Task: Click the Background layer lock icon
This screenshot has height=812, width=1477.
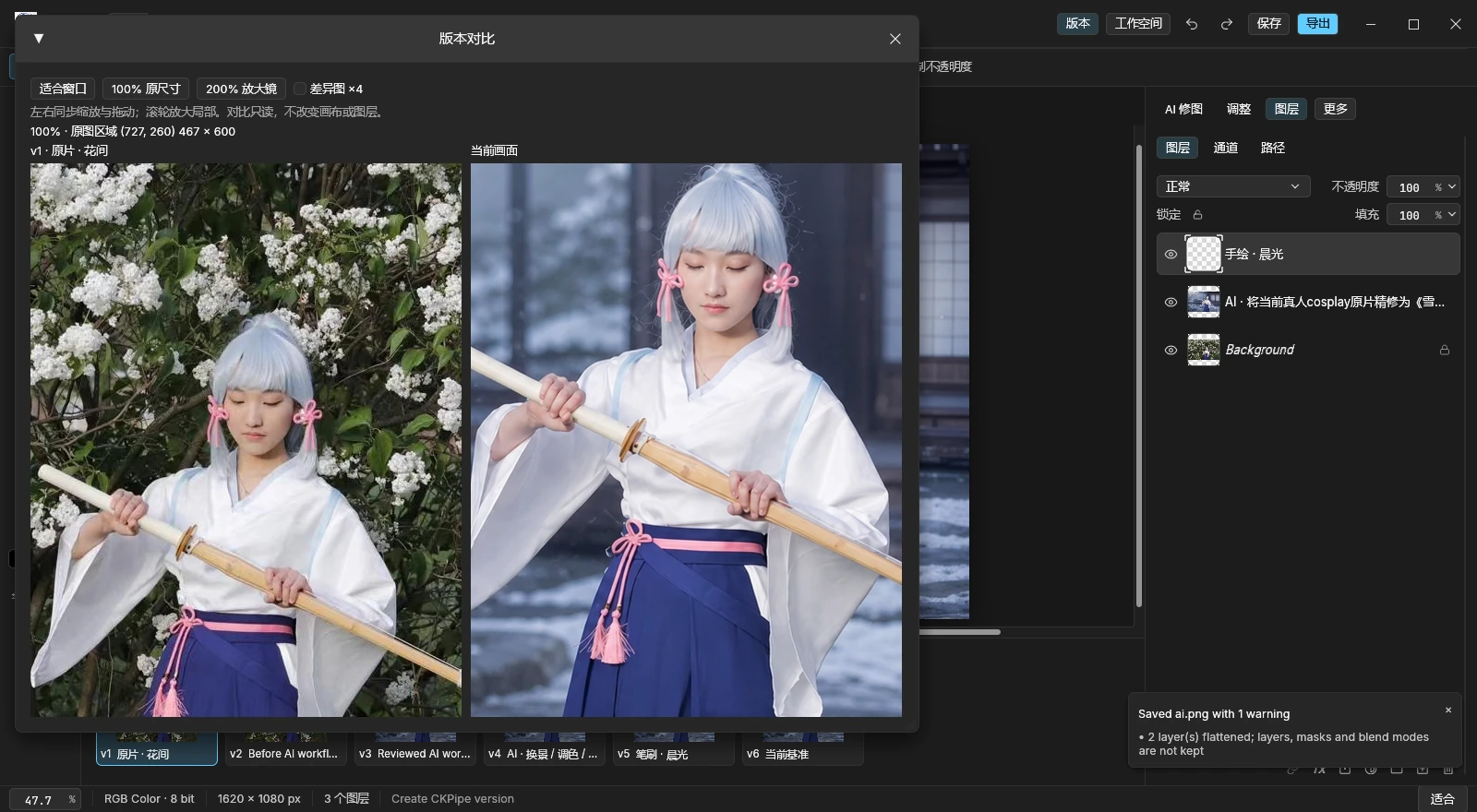Action: coord(1445,350)
